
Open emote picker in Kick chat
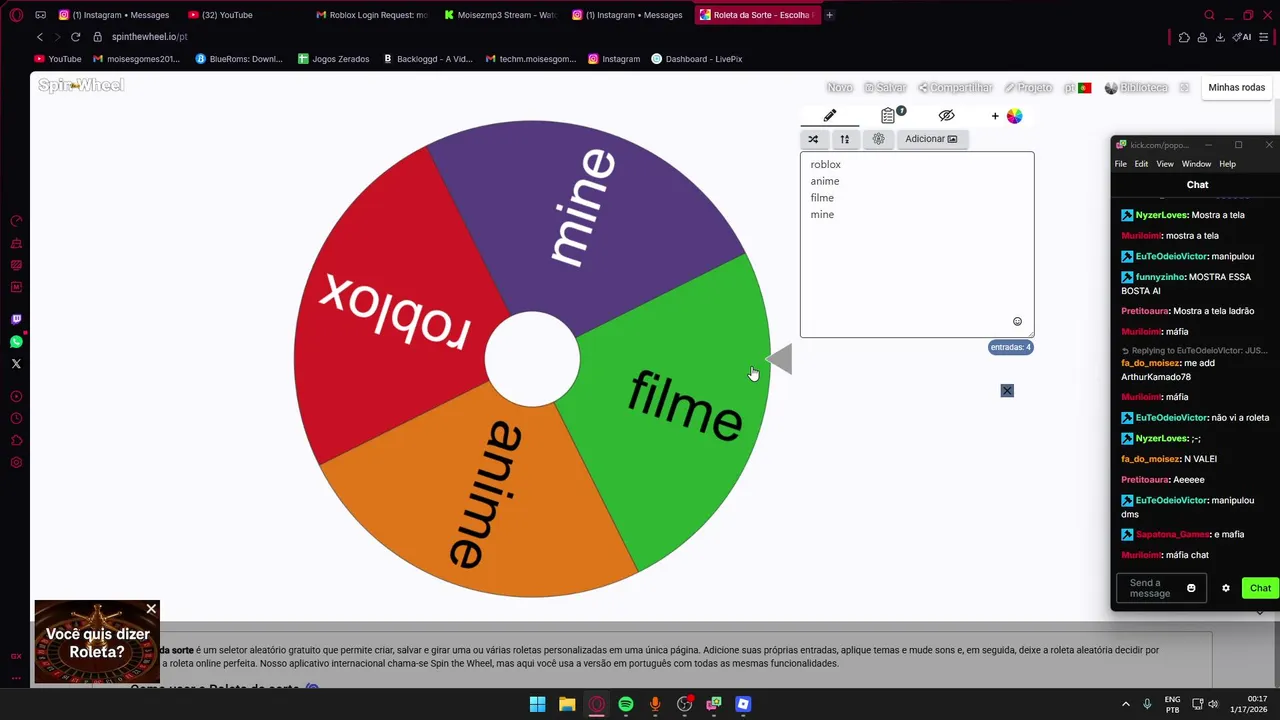[1191, 588]
